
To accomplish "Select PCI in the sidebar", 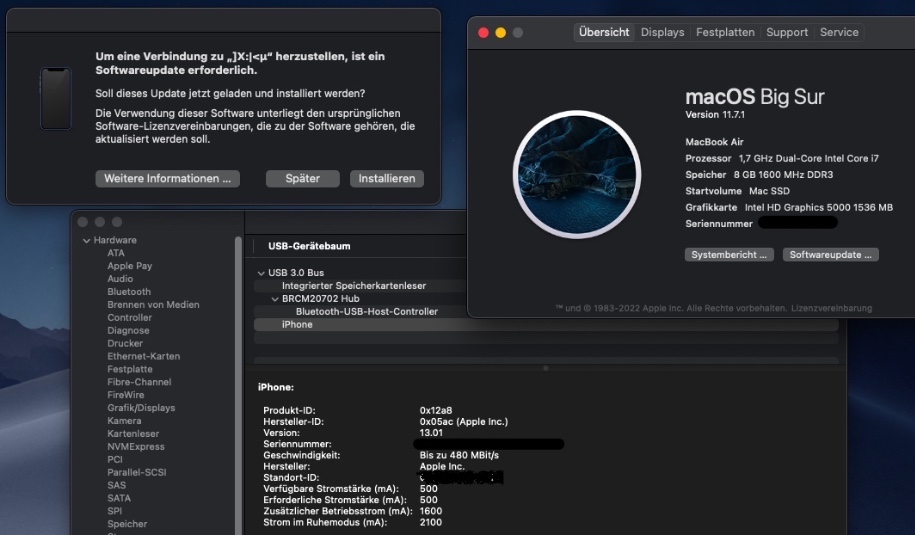I will point(115,459).
